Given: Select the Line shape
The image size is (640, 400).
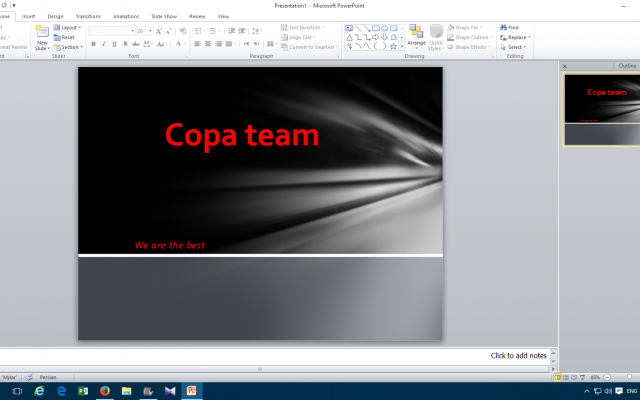Looking at the screenshot, I should (358, 28).
